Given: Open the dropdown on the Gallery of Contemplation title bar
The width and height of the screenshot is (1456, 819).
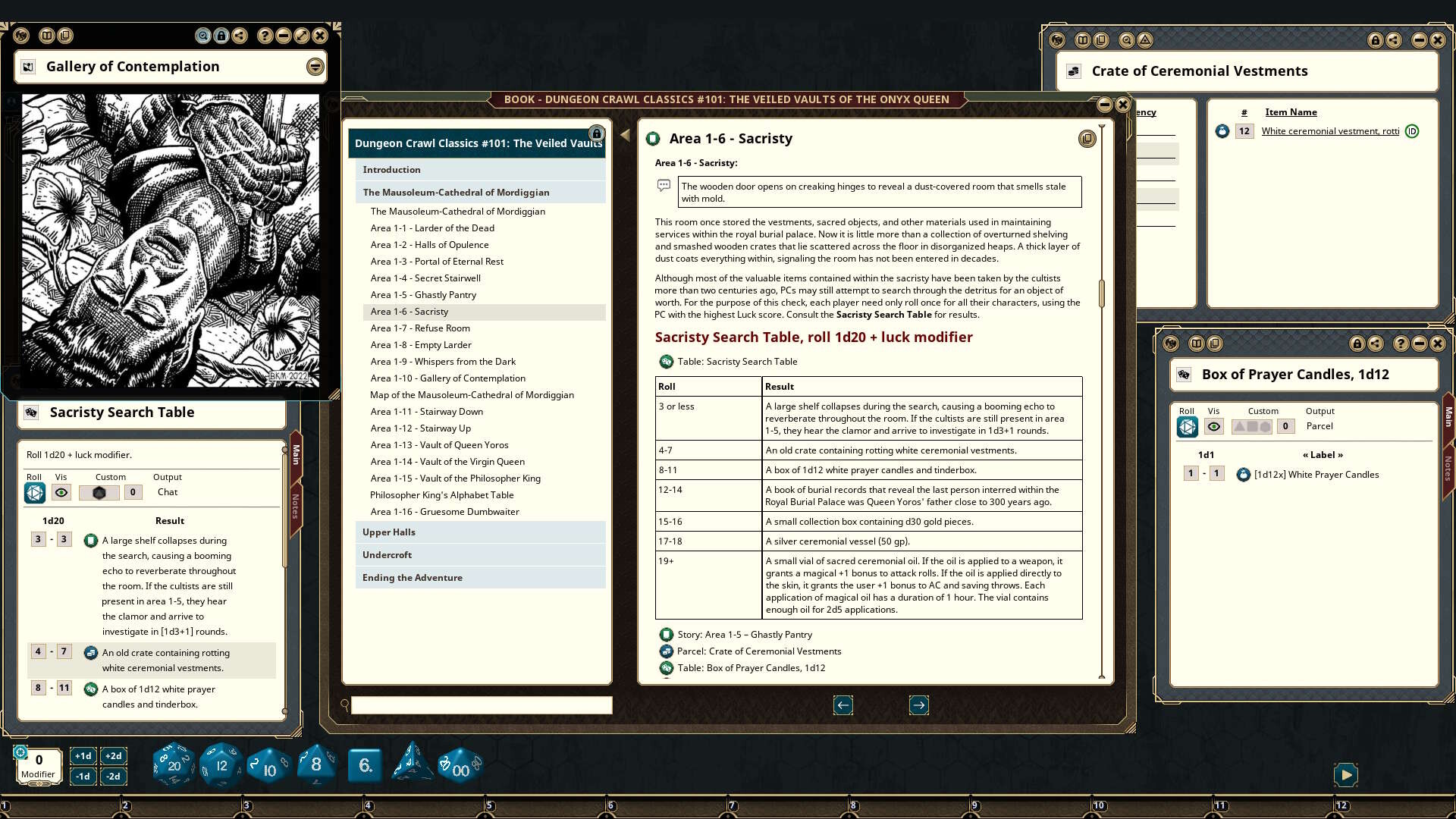Looking at the screenshot, I should tap(313, 66).
